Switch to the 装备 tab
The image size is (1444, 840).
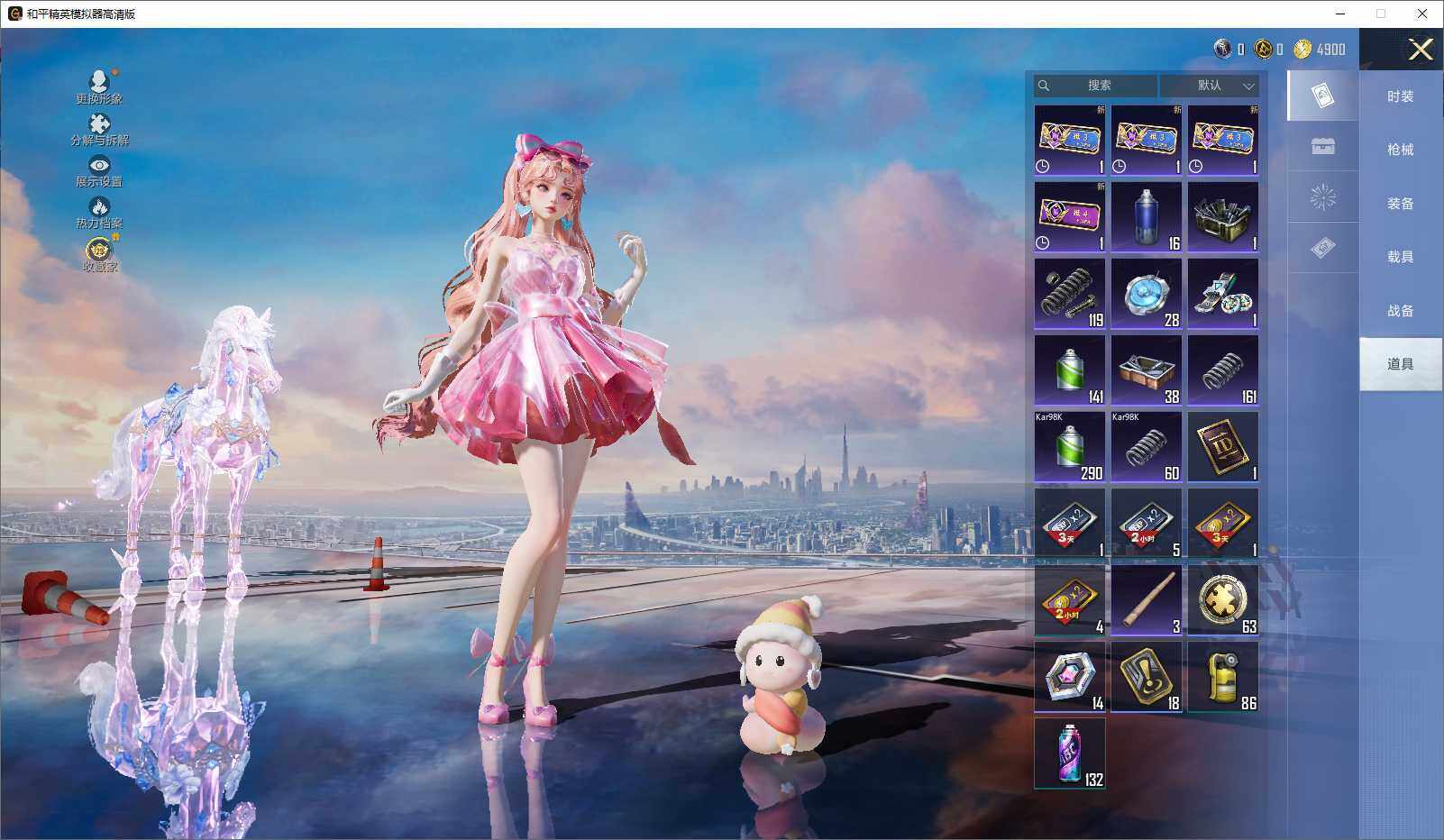coord(1401,204)
